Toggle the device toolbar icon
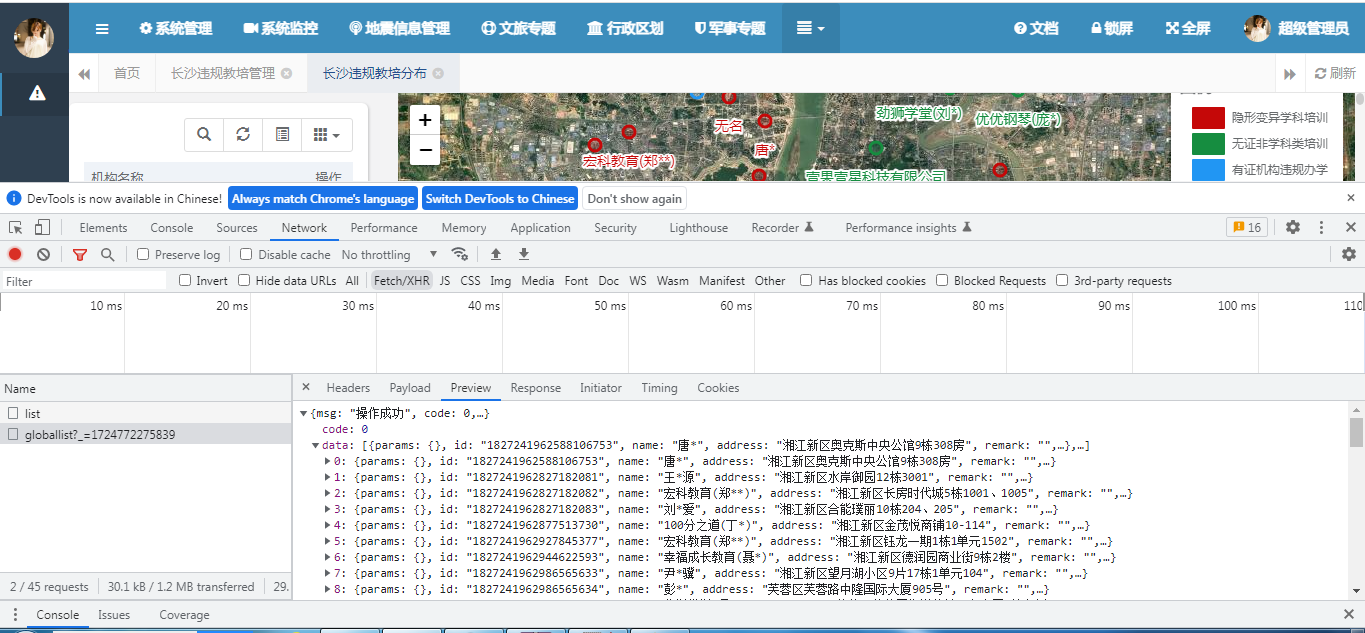 (x=41, y=228)
